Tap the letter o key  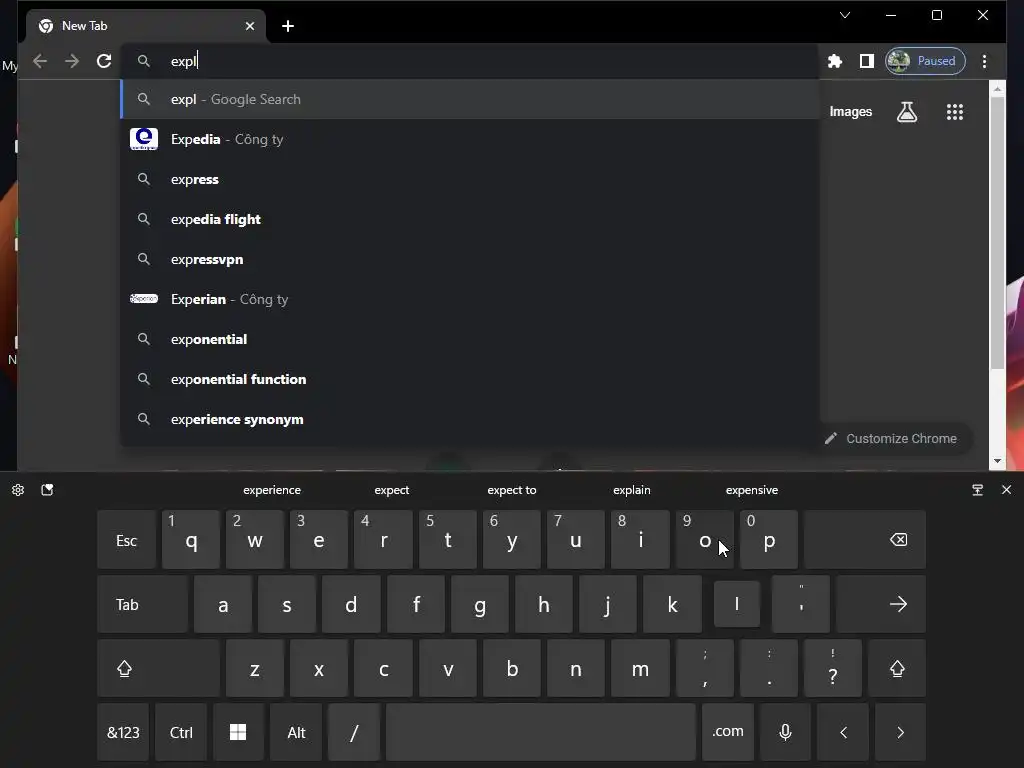(x=705, y=539)
